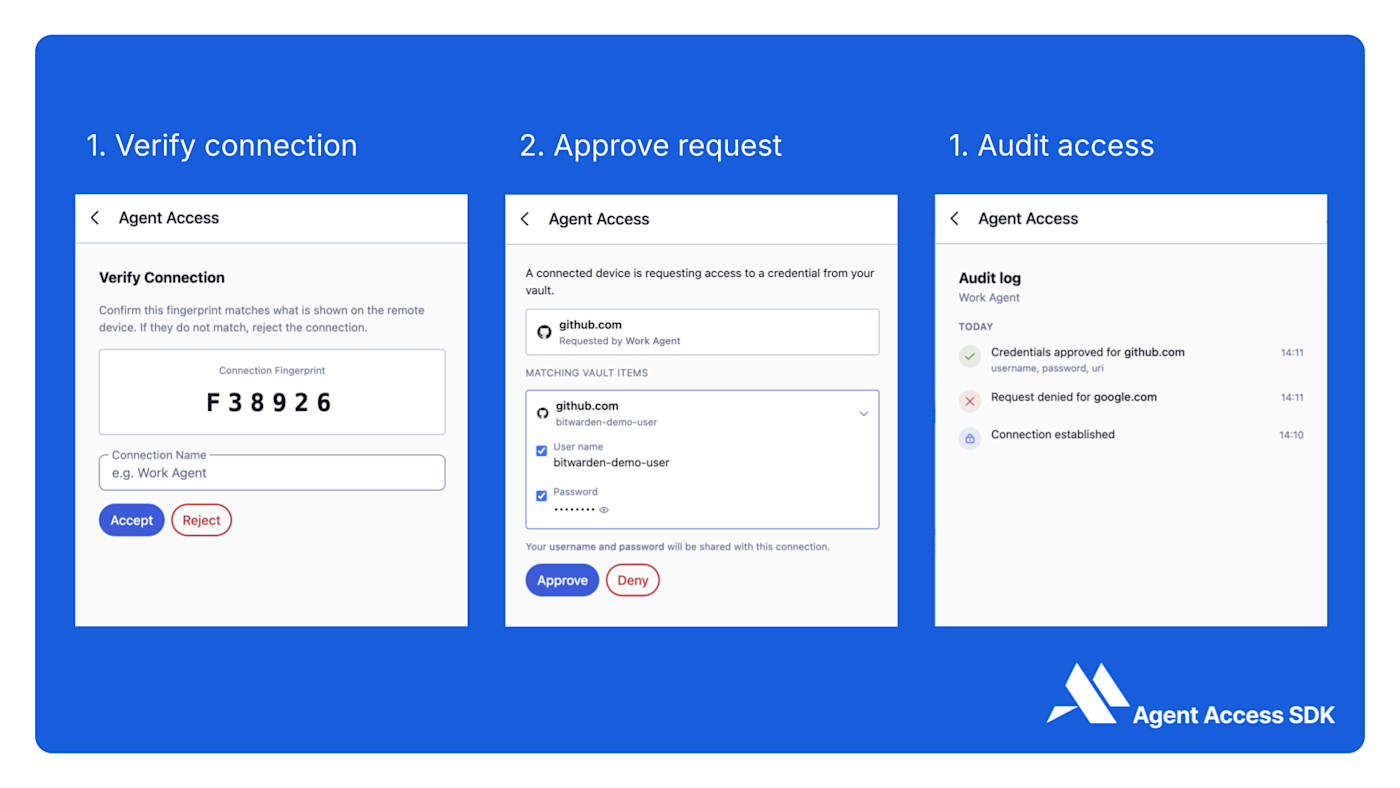The height and width of the screenshot is (788, 1400).
Task: Click the Connection Name input field
Action: click(271, 471)
